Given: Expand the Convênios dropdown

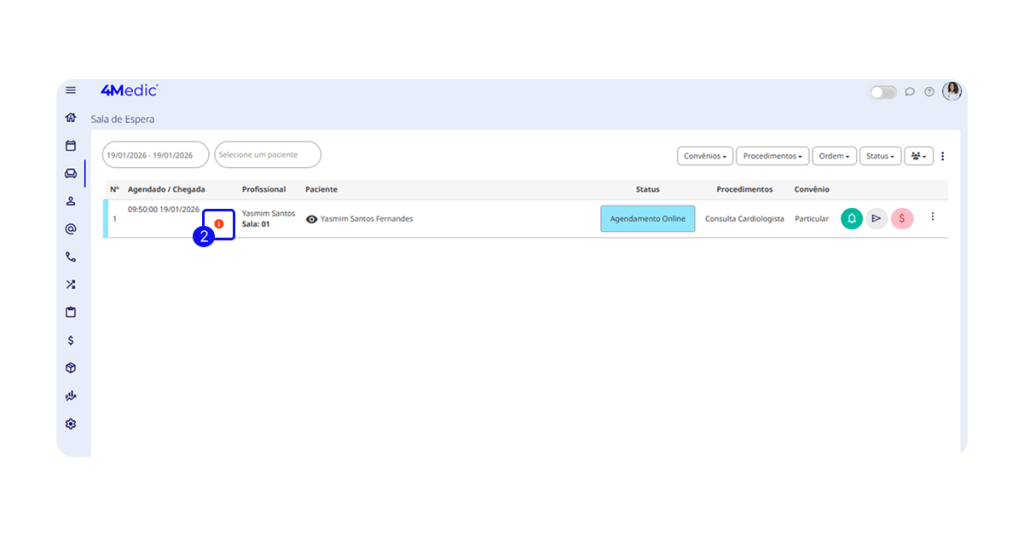Looking at the screenshot, I should [705, 156].
